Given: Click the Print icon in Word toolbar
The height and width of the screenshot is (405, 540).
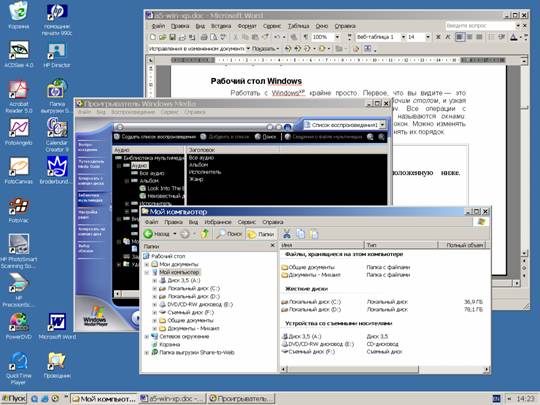Looking at the screenshot, I should coord(204,37).
